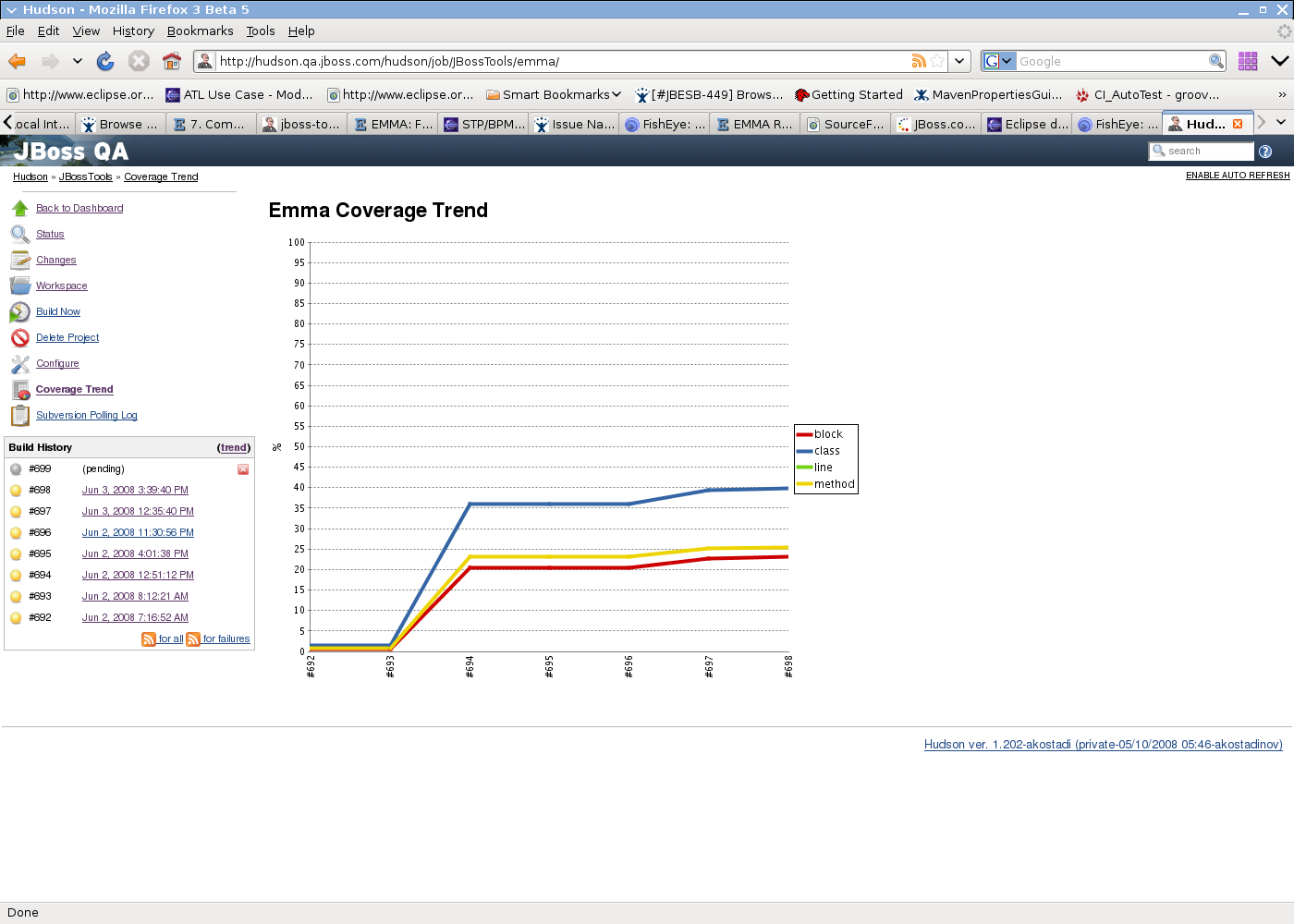Click the RSS icon beside 'for failures'
This screenshot has height=924, width=1294.
click(193, 639)
